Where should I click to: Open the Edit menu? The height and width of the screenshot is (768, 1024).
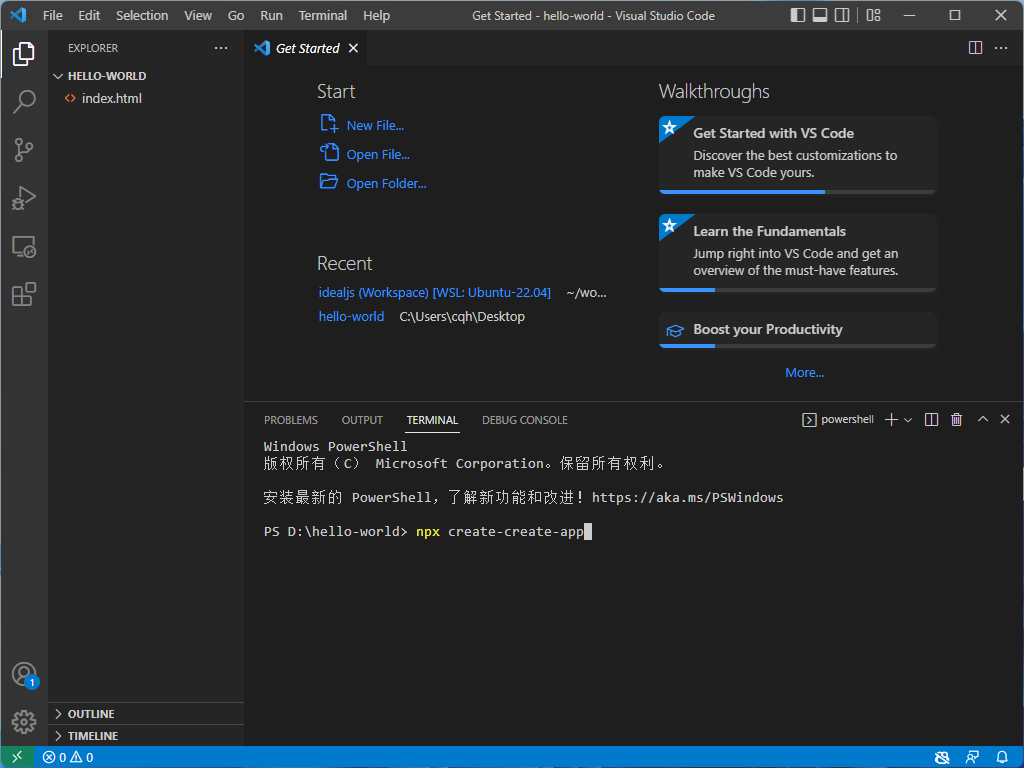(89, 16)
